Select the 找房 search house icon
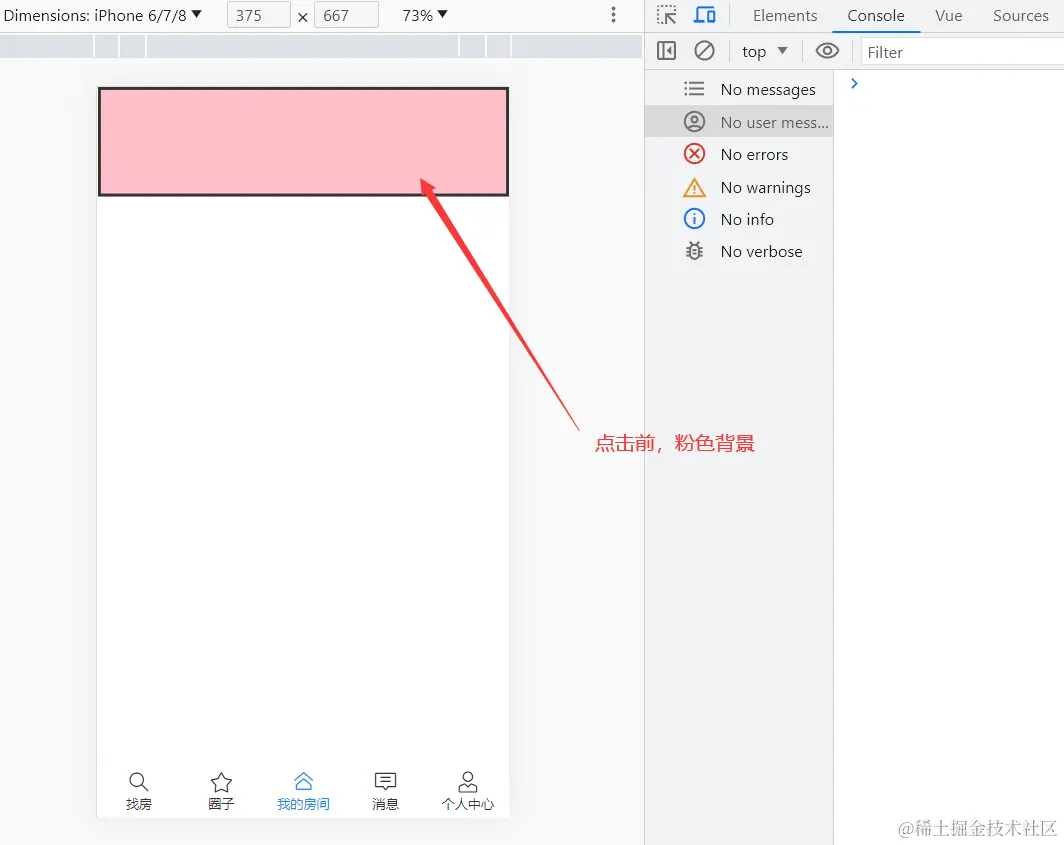Image resolution: width=1064 pixels, height=845 pixels. tap(138, 788)
